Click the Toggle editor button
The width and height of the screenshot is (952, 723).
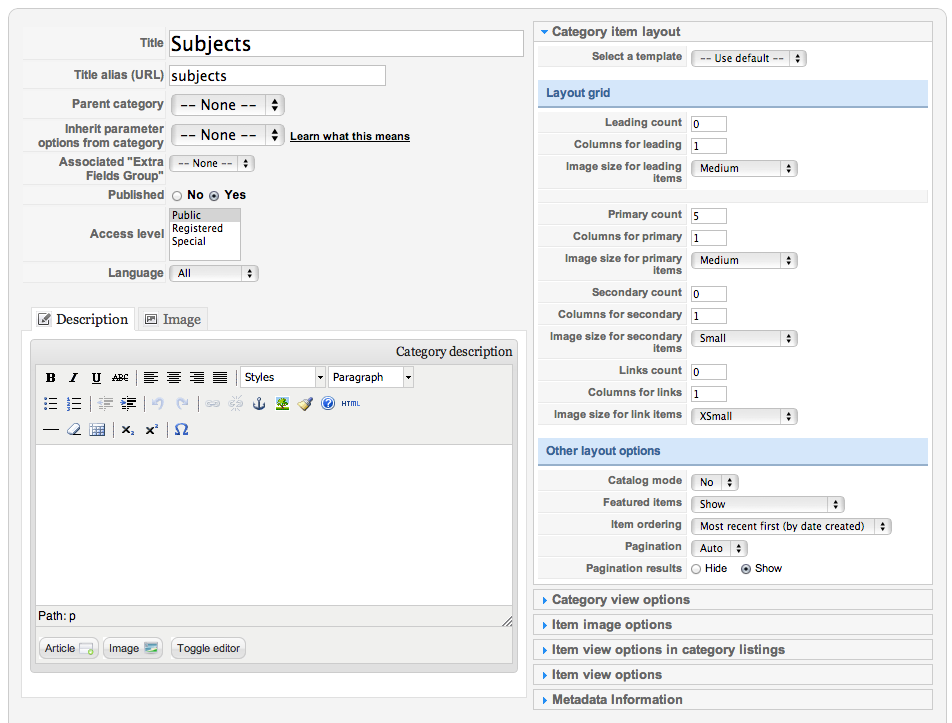(208, 648)
